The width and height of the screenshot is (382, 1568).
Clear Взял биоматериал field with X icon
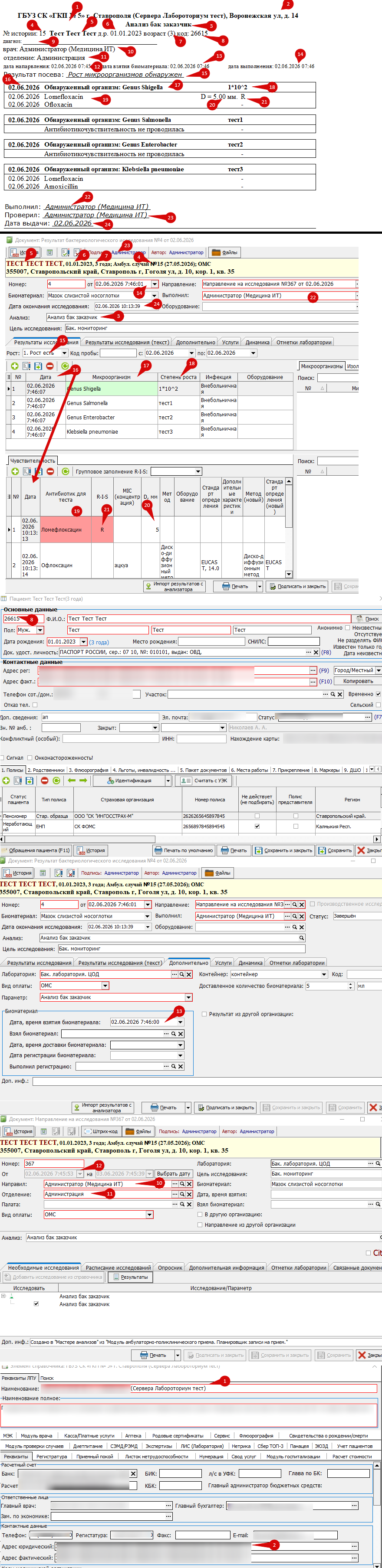click(x=181, y=1034)
